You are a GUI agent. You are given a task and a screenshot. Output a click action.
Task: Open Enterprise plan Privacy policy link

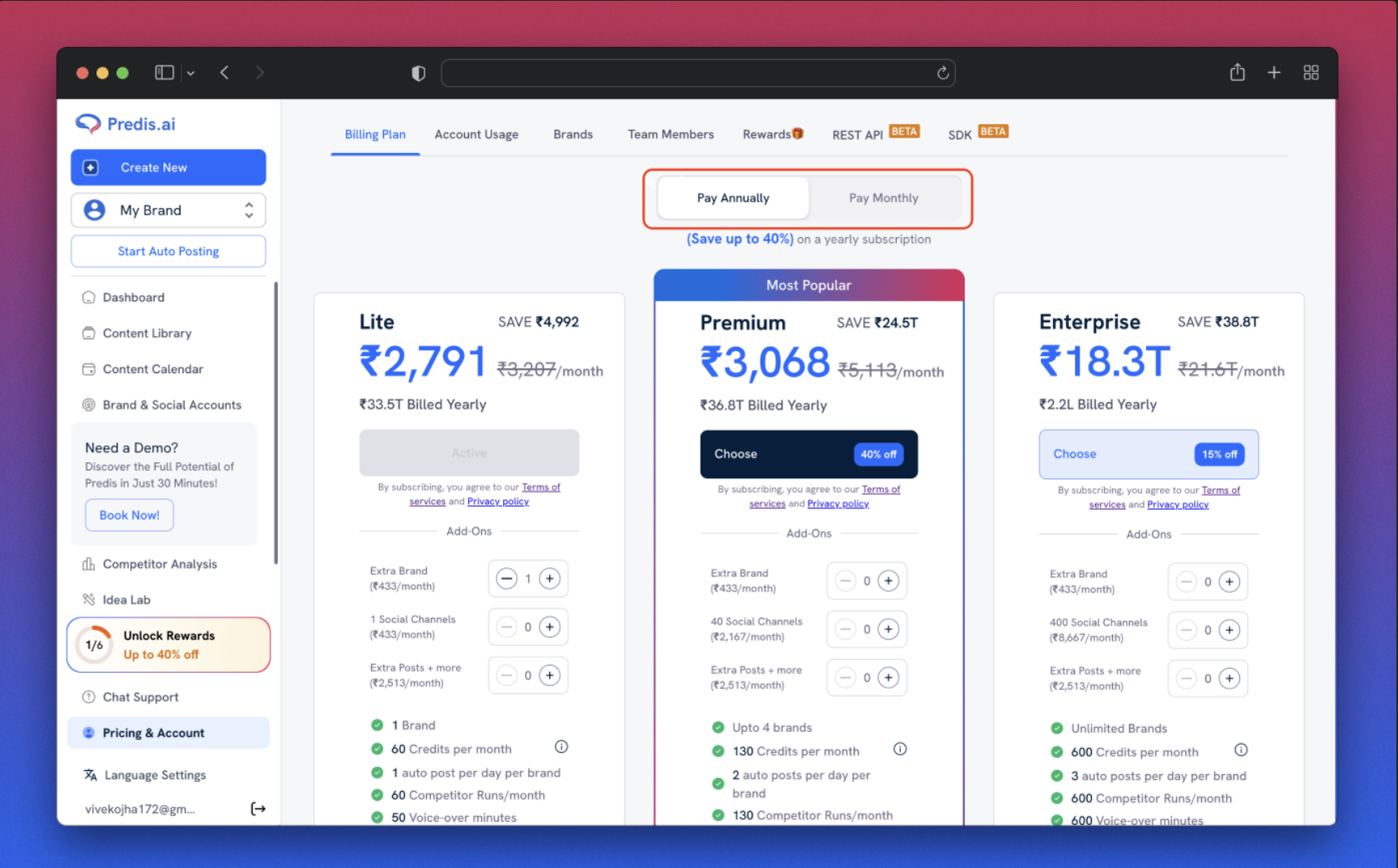click(1178, 504)
